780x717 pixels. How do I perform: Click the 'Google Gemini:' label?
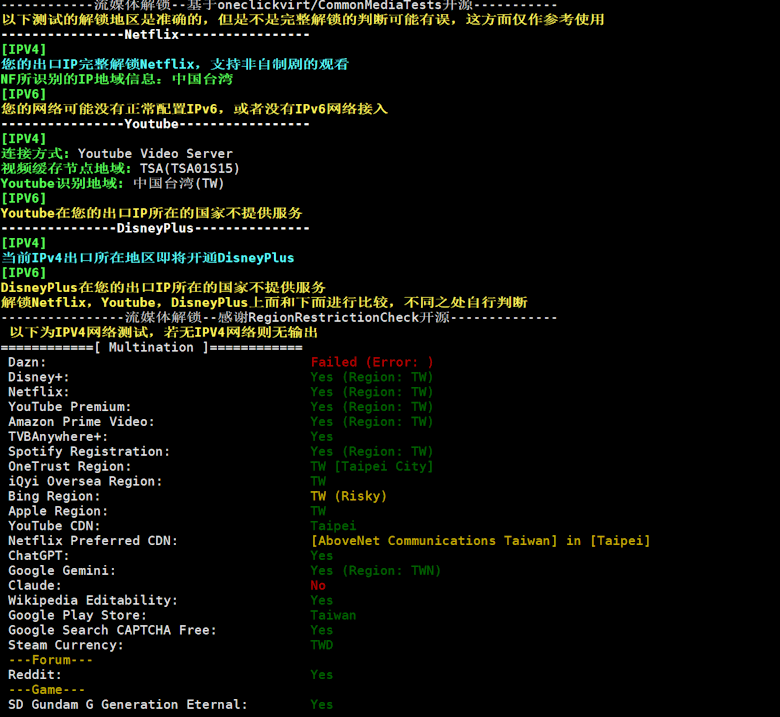pyautogui.click(x=62, y=571)
